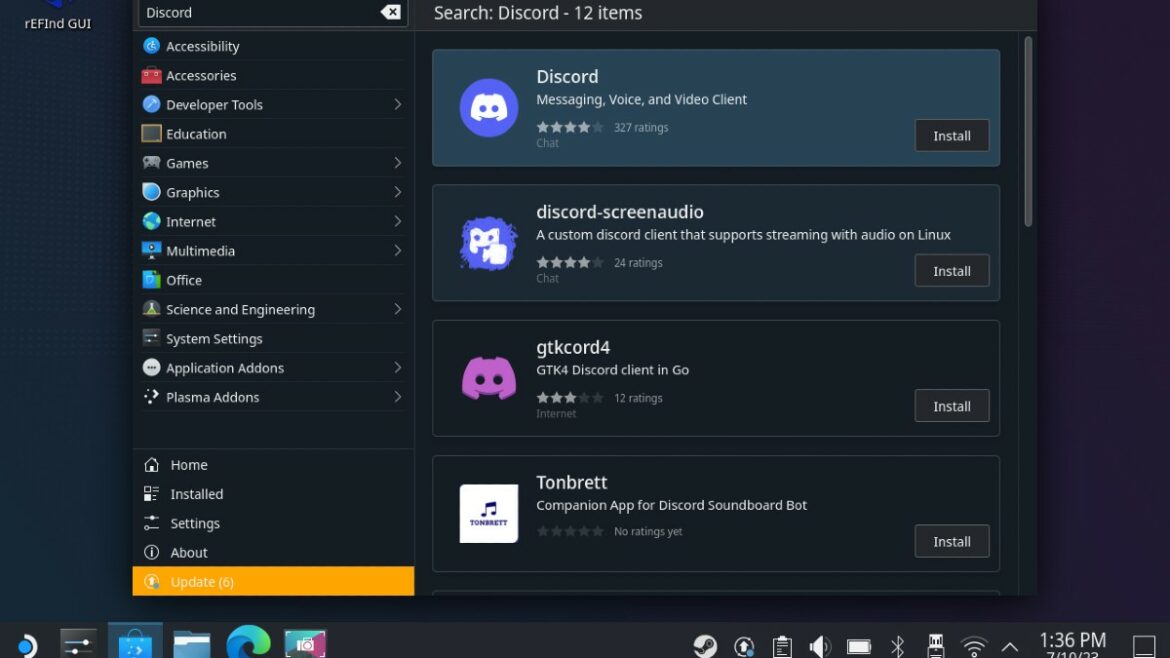
Task: Click the Discord app logo
Action: pyautogui.click(x=489, y=108)
